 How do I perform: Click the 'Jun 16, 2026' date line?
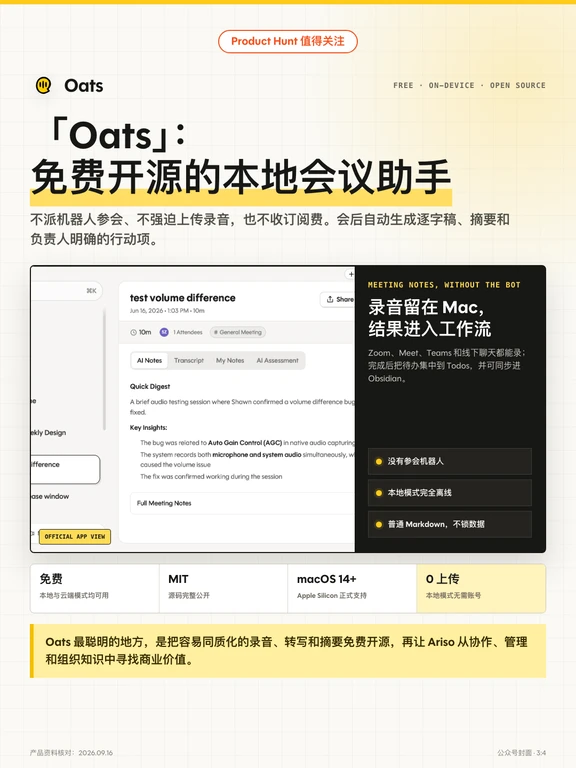click(167, 311)
